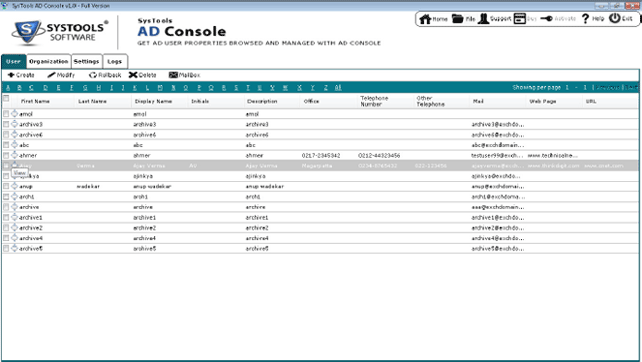Click ahmer office number 0217-2345342

tap(321, 155)
